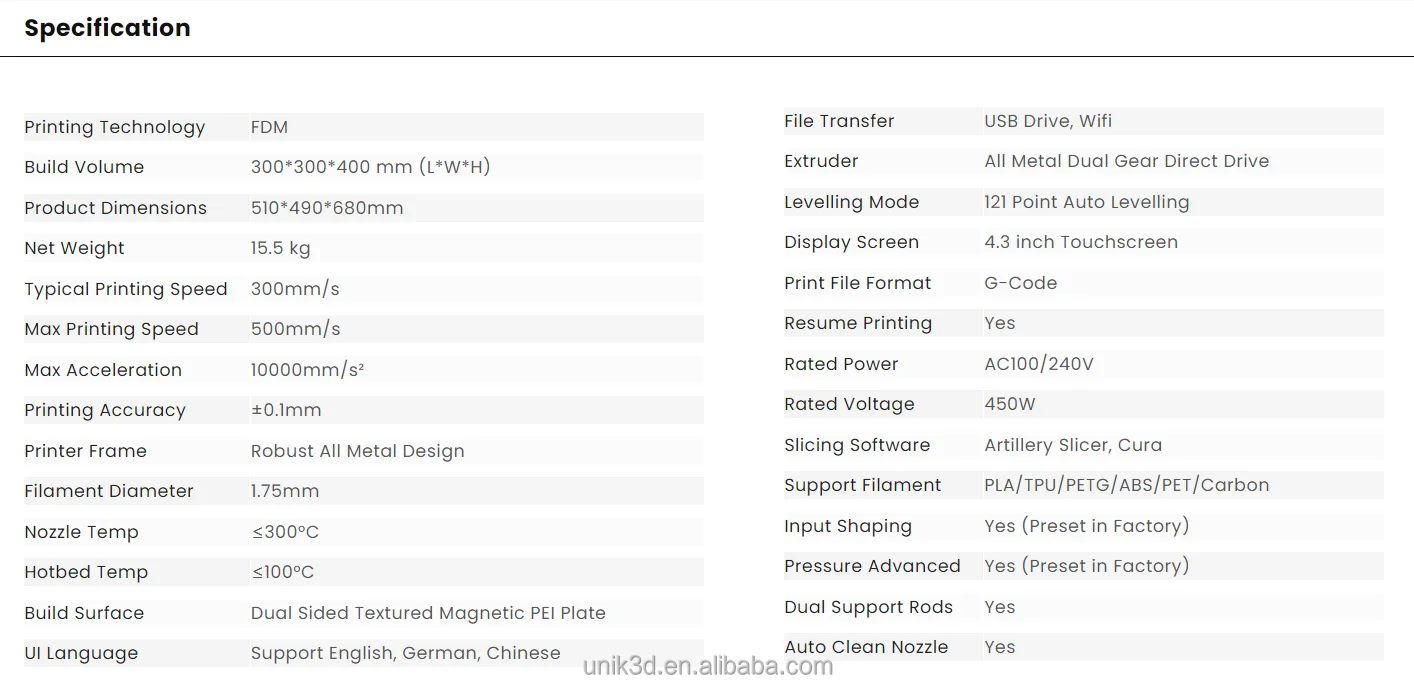Screen dimensions: 1414x684
Task: Click Dual Sided Textured Magnetic PEI Plate
Action: coord(428,613)
